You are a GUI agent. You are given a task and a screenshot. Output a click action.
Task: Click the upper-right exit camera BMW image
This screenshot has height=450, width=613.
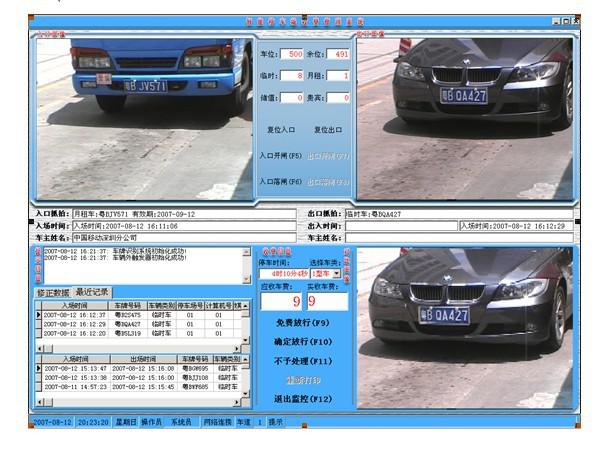click(467, 116)
